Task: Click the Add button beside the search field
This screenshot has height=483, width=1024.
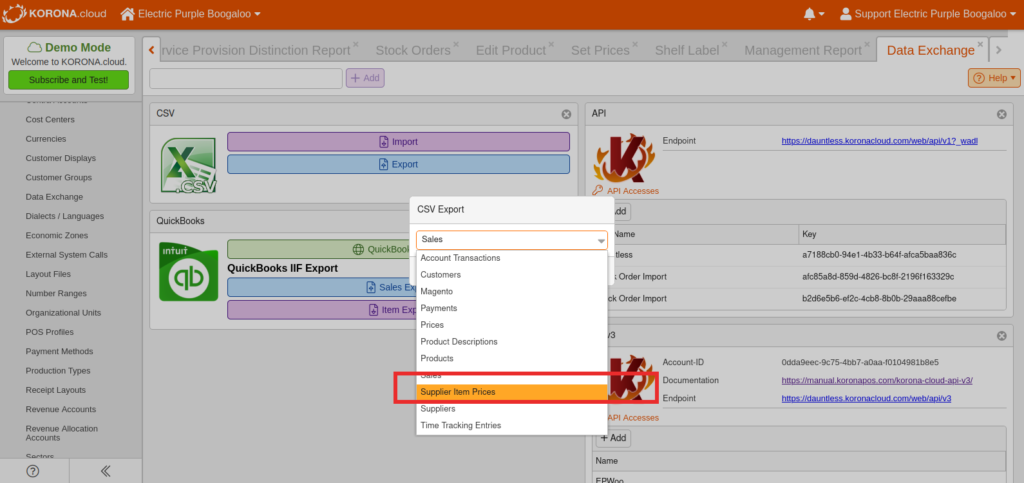Action: click(x=365, y=78)
